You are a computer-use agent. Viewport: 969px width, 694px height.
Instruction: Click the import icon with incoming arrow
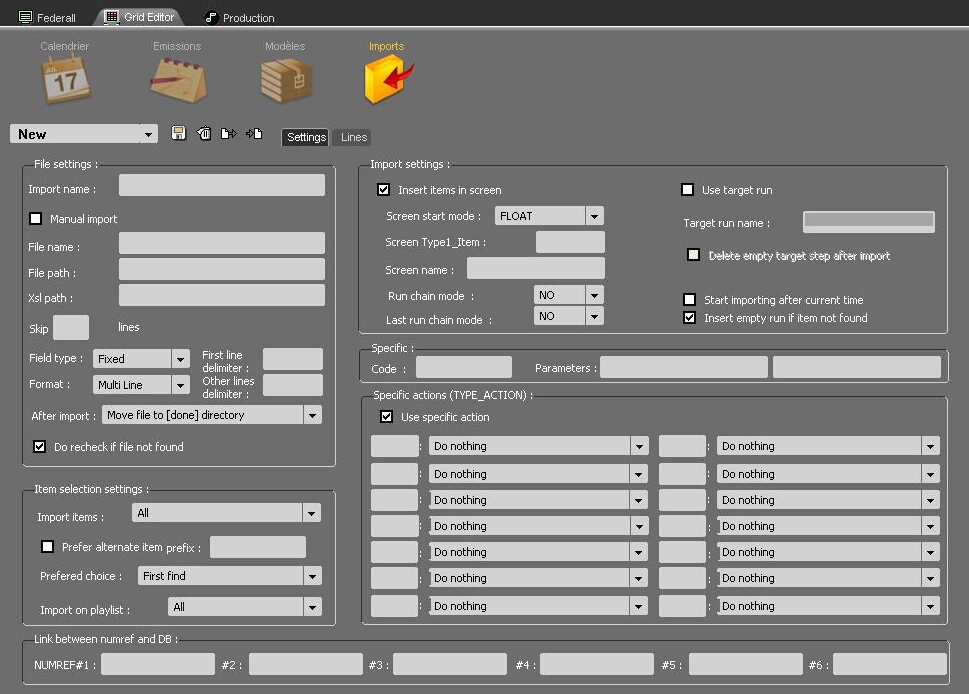pos(254,134)
